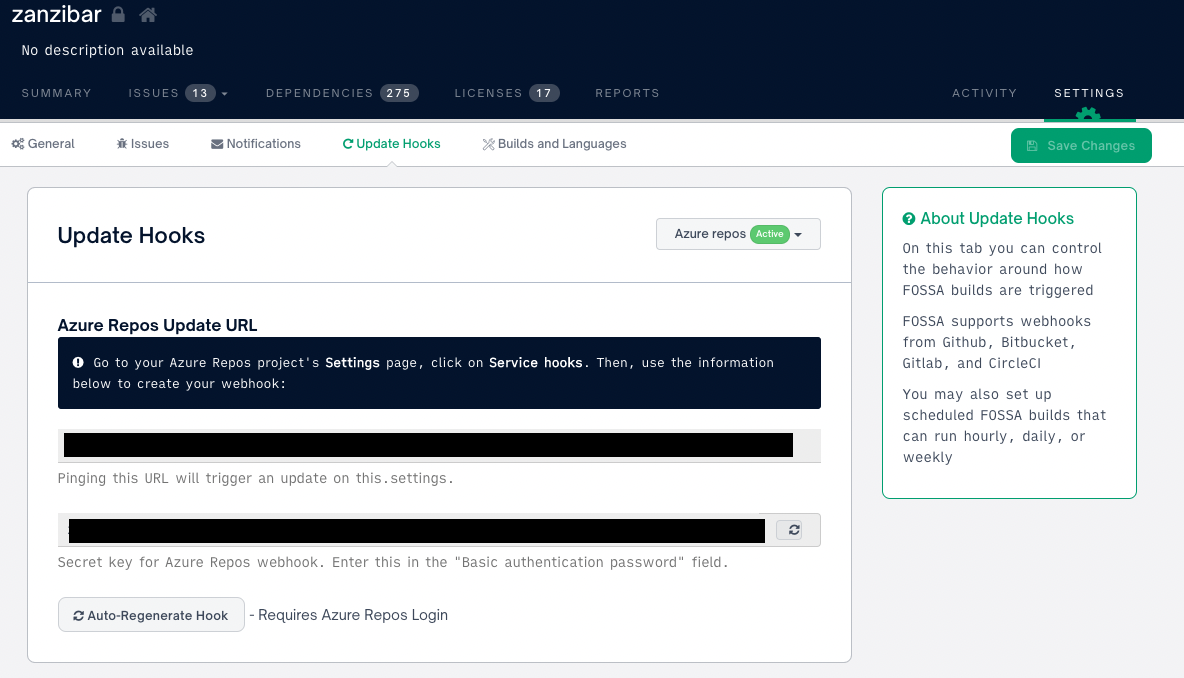Click the Azure Repos Update URL heading
The image size is (1184, 678).
coord(157,325)
